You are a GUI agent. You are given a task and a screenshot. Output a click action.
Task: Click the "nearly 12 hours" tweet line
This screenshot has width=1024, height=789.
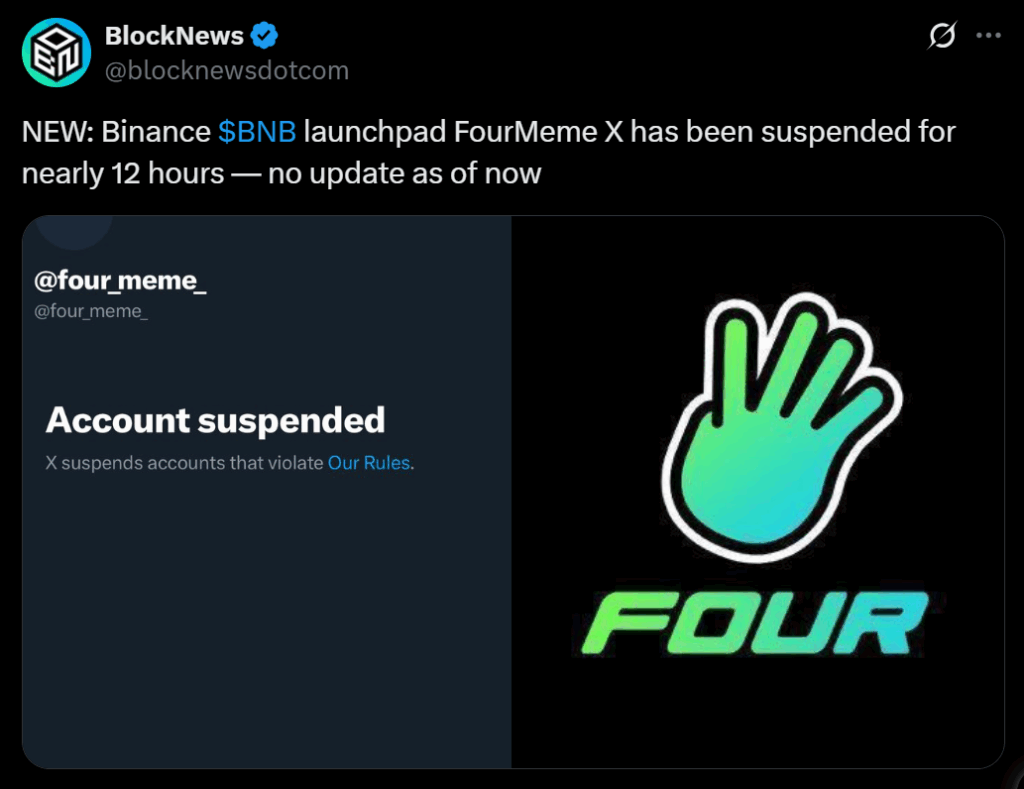point(123,173)
